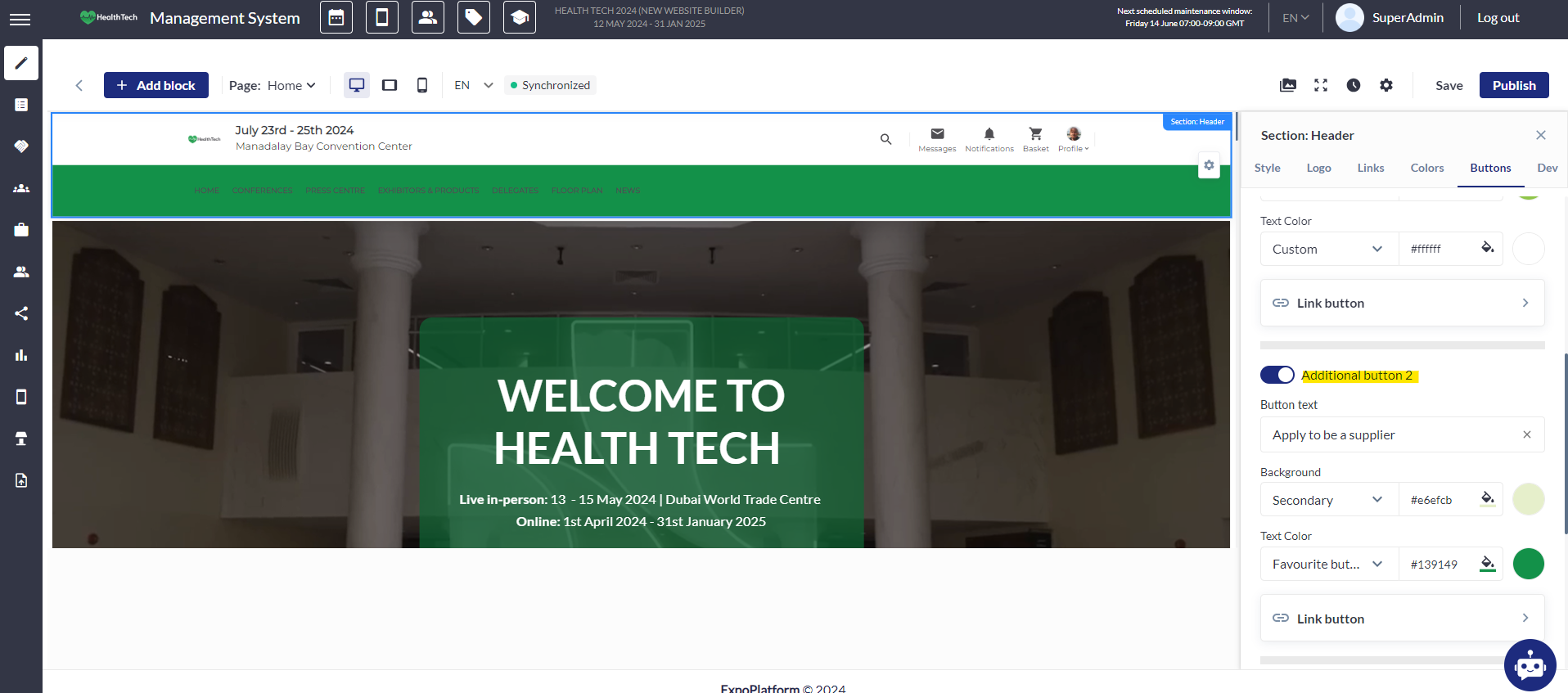Screen dimensions: 1568x693
Task: Switch to the Colors tab
Action: click(x=1427, y=168)
